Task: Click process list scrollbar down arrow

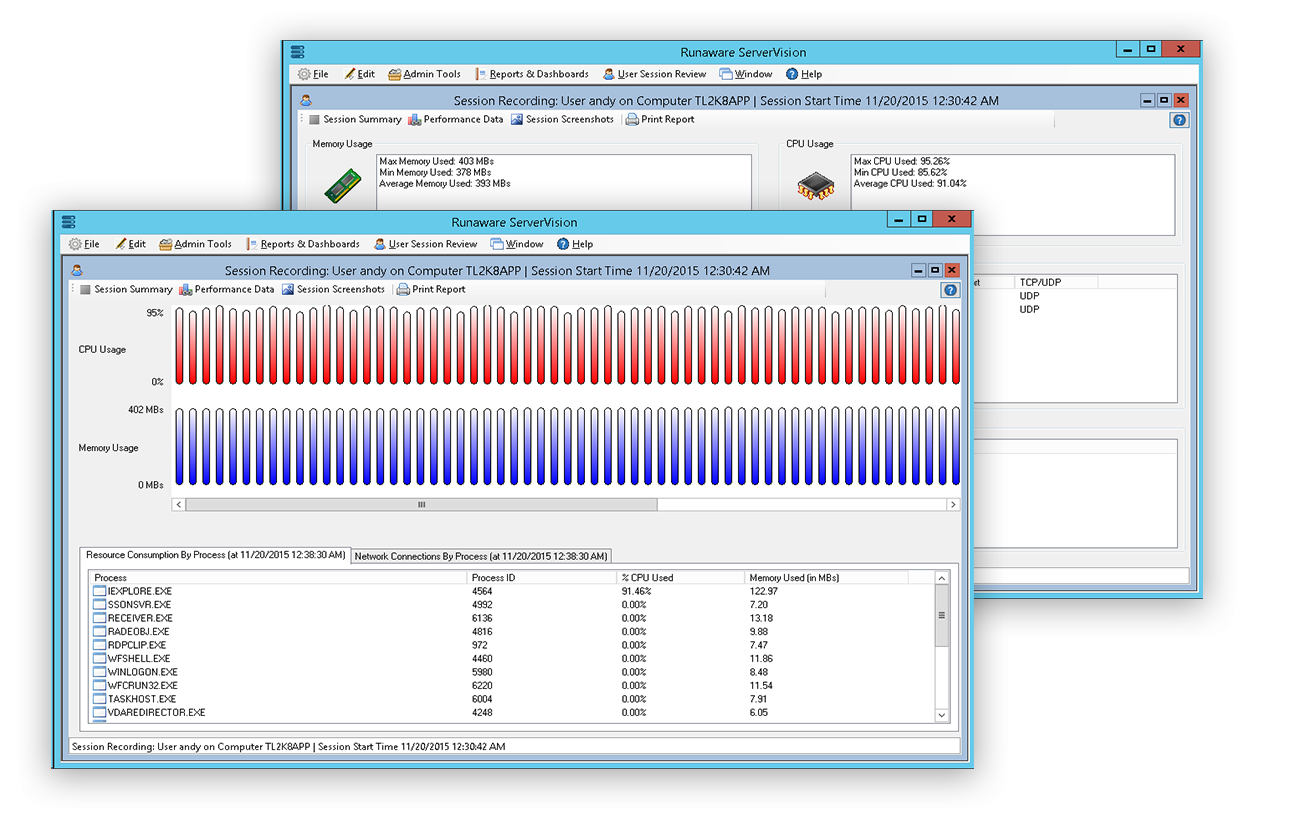Action: [941, 715]
